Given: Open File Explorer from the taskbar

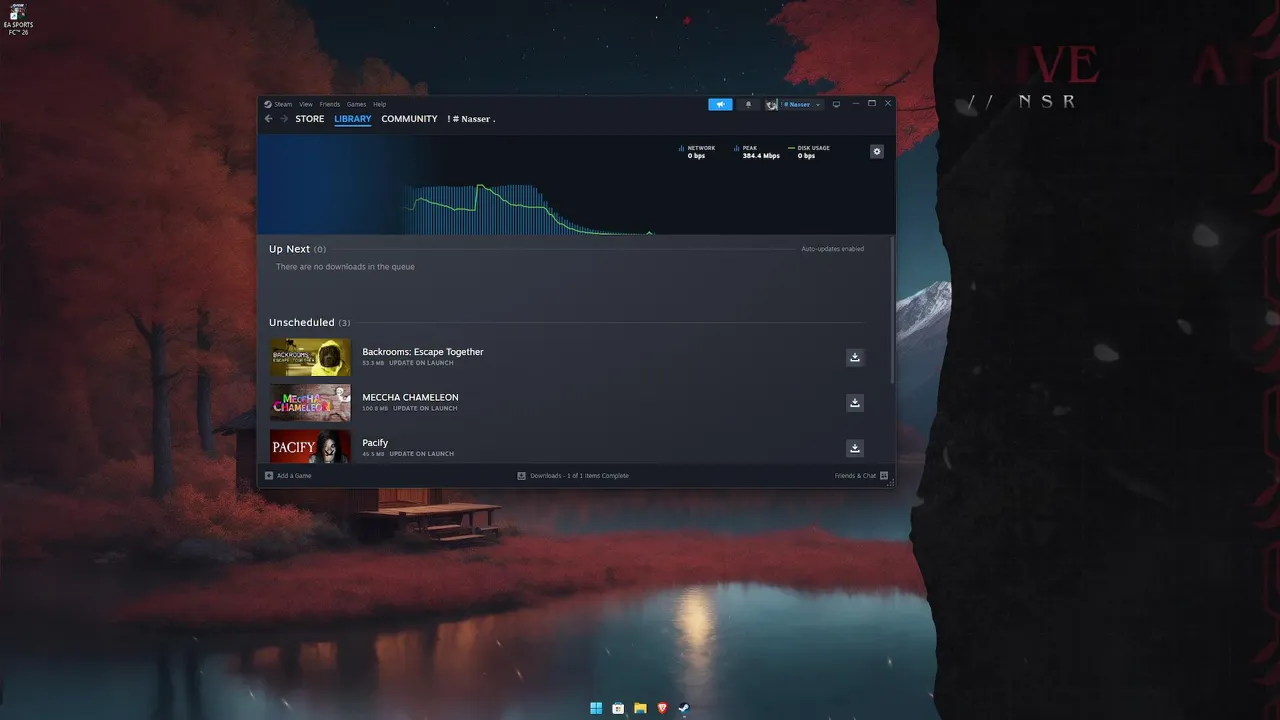Looking at the screenshot, I should 640,708.
